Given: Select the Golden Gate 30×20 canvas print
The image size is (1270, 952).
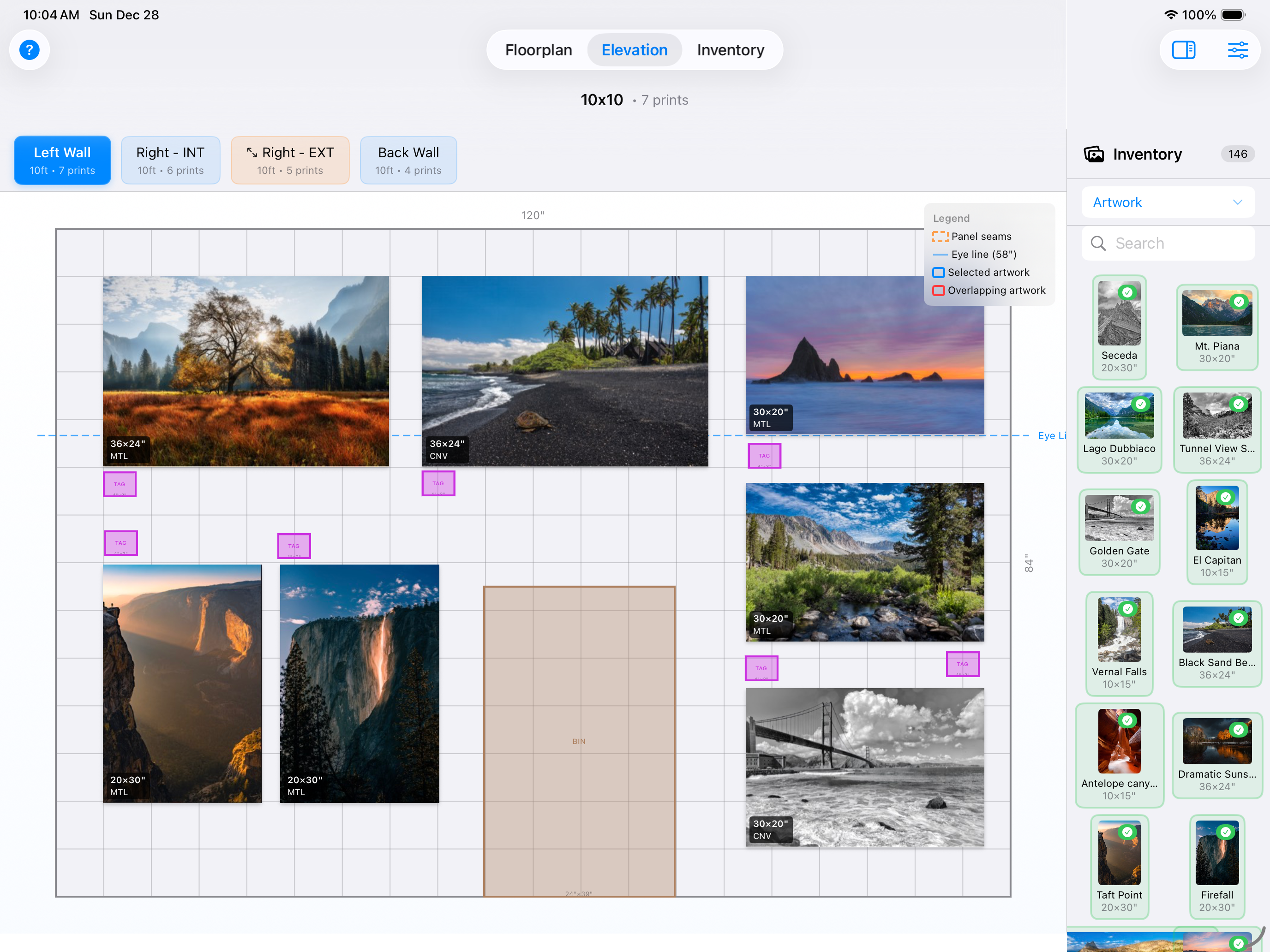Looking at the screenshot, I should pyautogui.click(x=864, y=767).
